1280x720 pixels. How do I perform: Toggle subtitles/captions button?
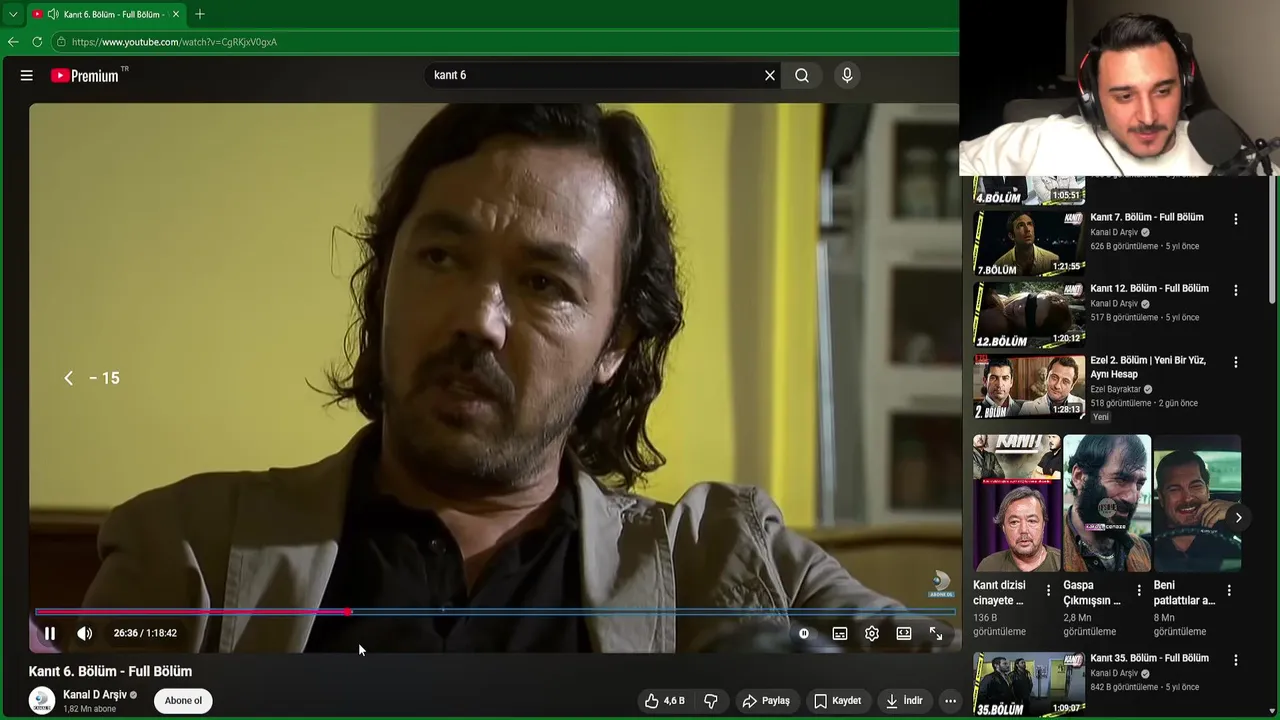pos(840,633)
